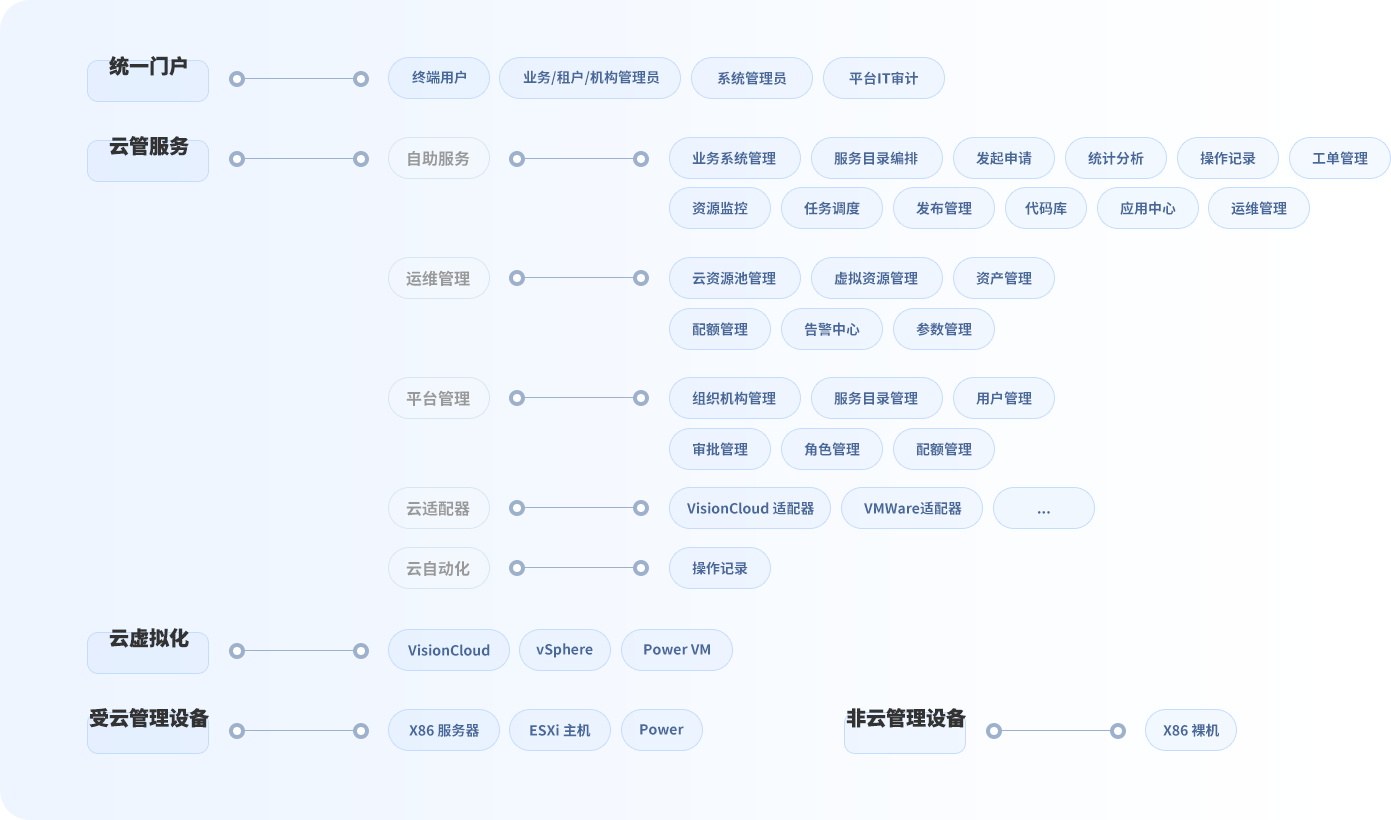Open the 告警中心 pill
The height and width of the screenshot is (820, 1391).
[832, 329]
